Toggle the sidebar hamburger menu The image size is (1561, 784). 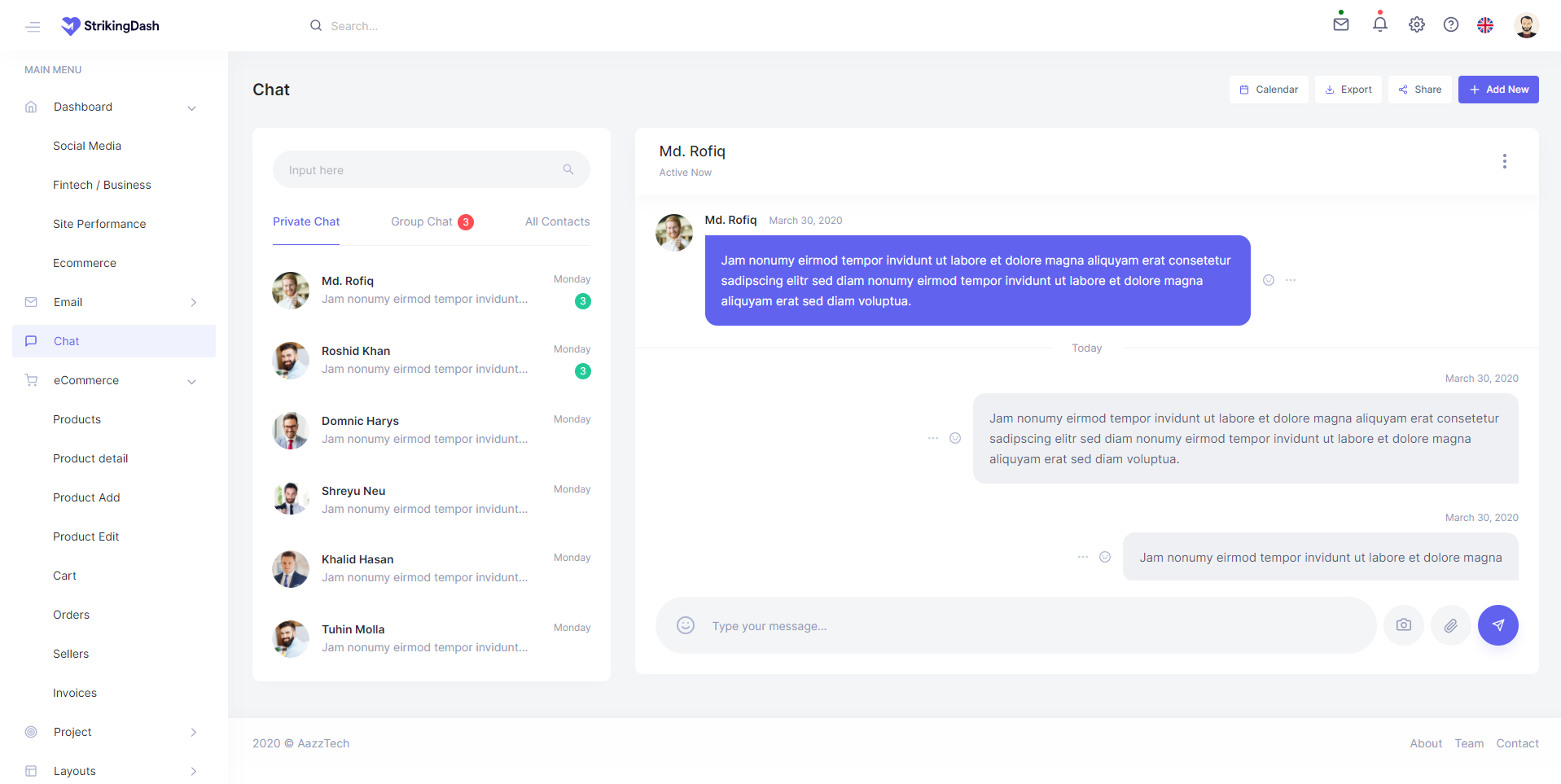(33, 27)
